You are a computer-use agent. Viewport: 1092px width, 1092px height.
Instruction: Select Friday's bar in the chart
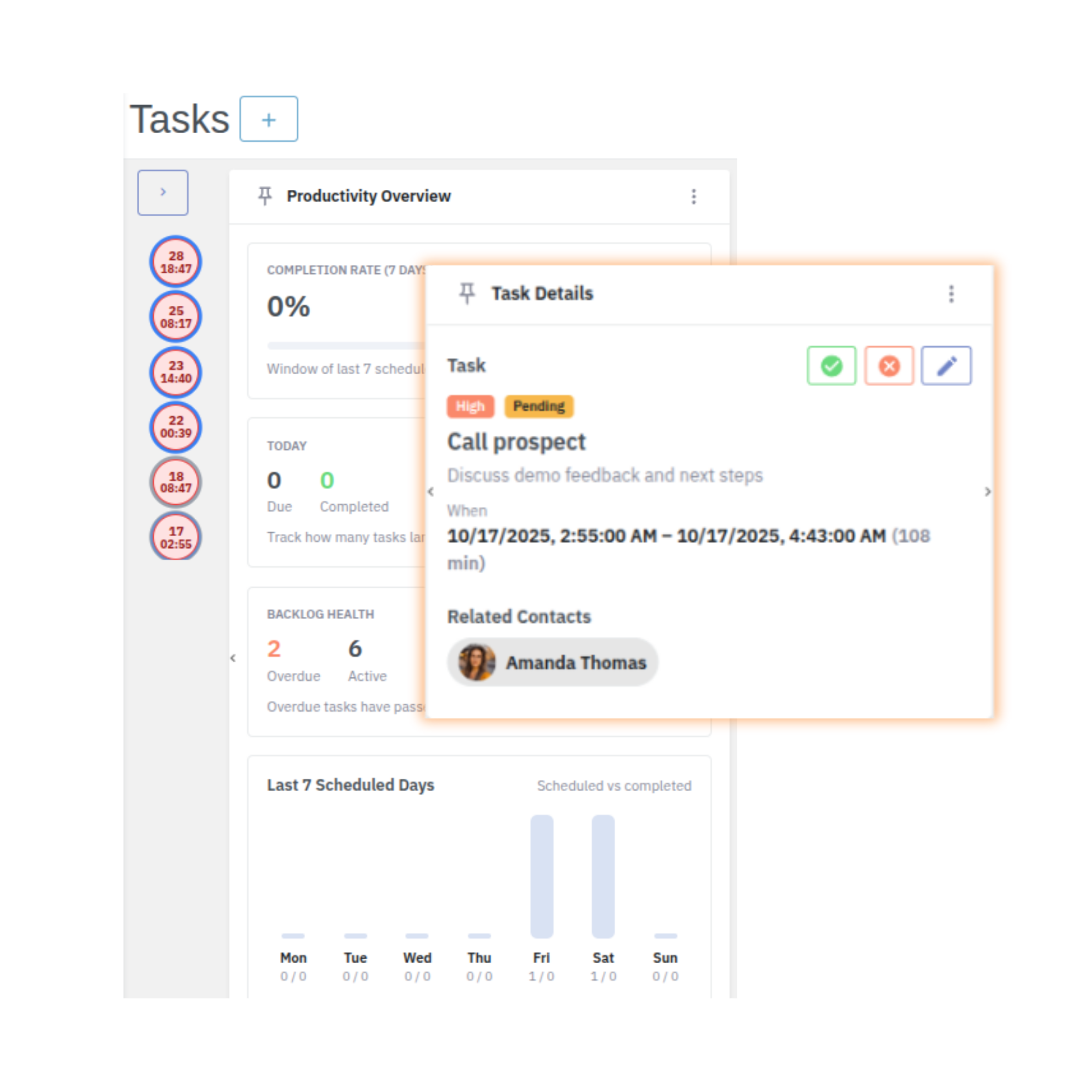point(541,876)
